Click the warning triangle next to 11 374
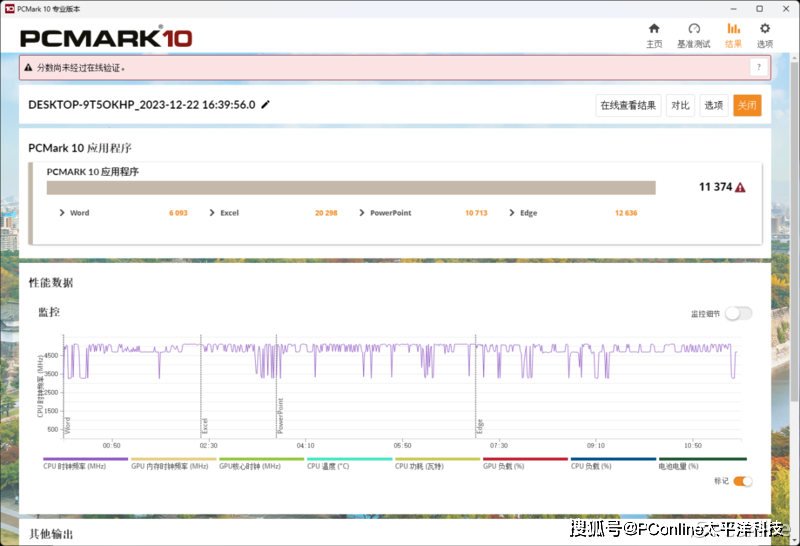This screenshot has height=546, width=800. click(x=740, y=187)
